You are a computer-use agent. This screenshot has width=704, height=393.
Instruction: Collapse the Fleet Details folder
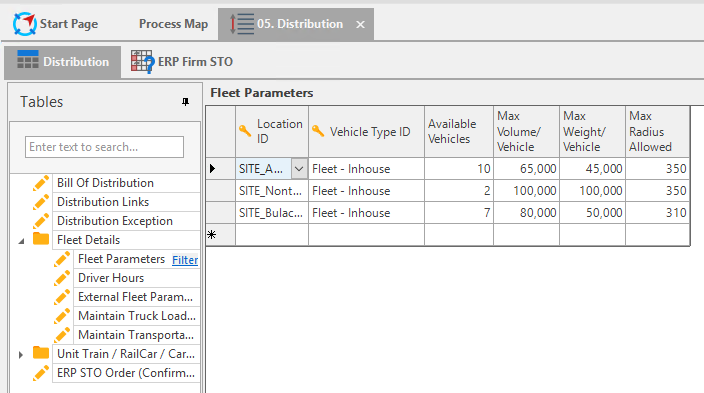click(21, 241)
